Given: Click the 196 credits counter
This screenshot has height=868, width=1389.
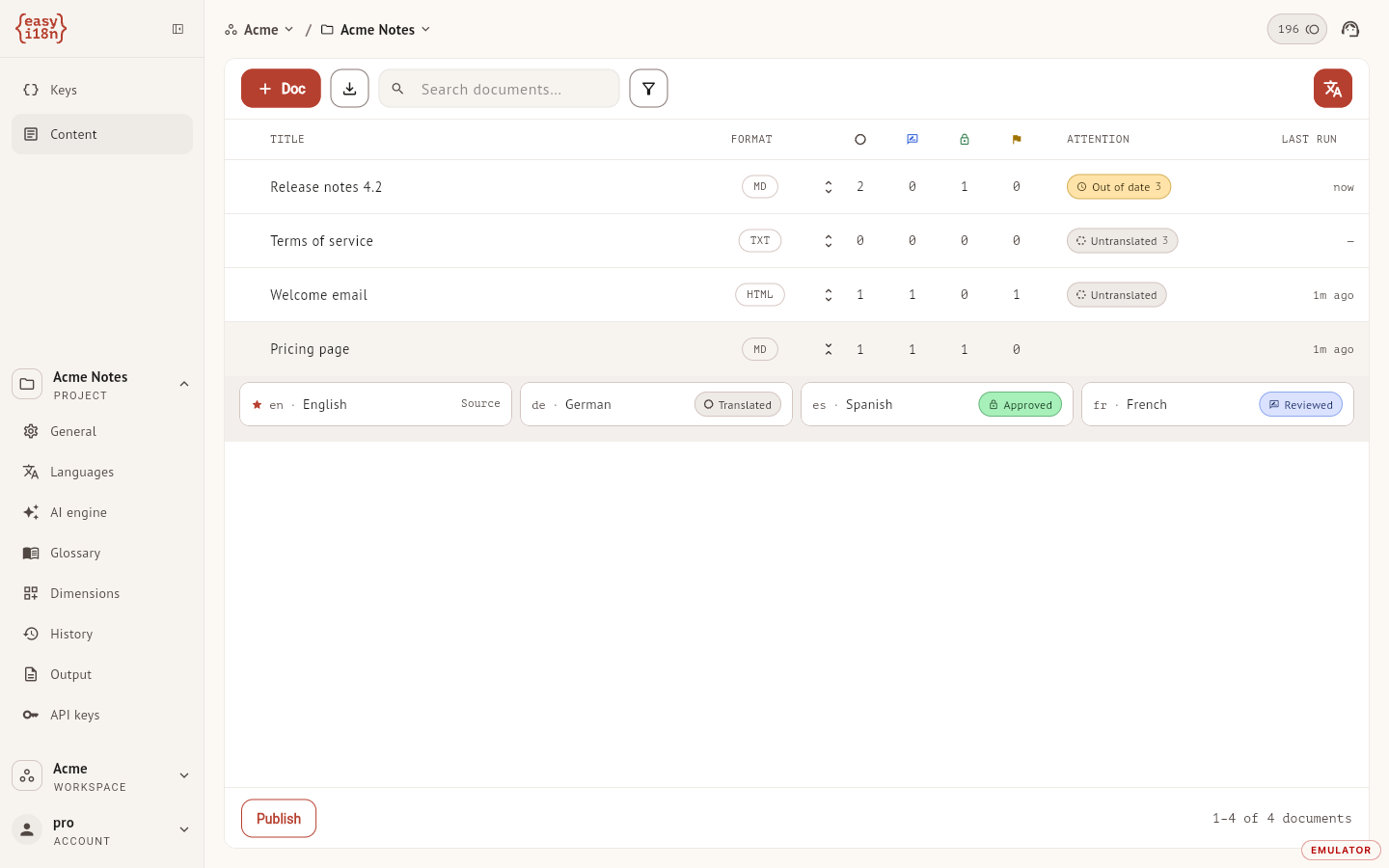Looking at the screenshot, I should click(x=1296, y=29).
